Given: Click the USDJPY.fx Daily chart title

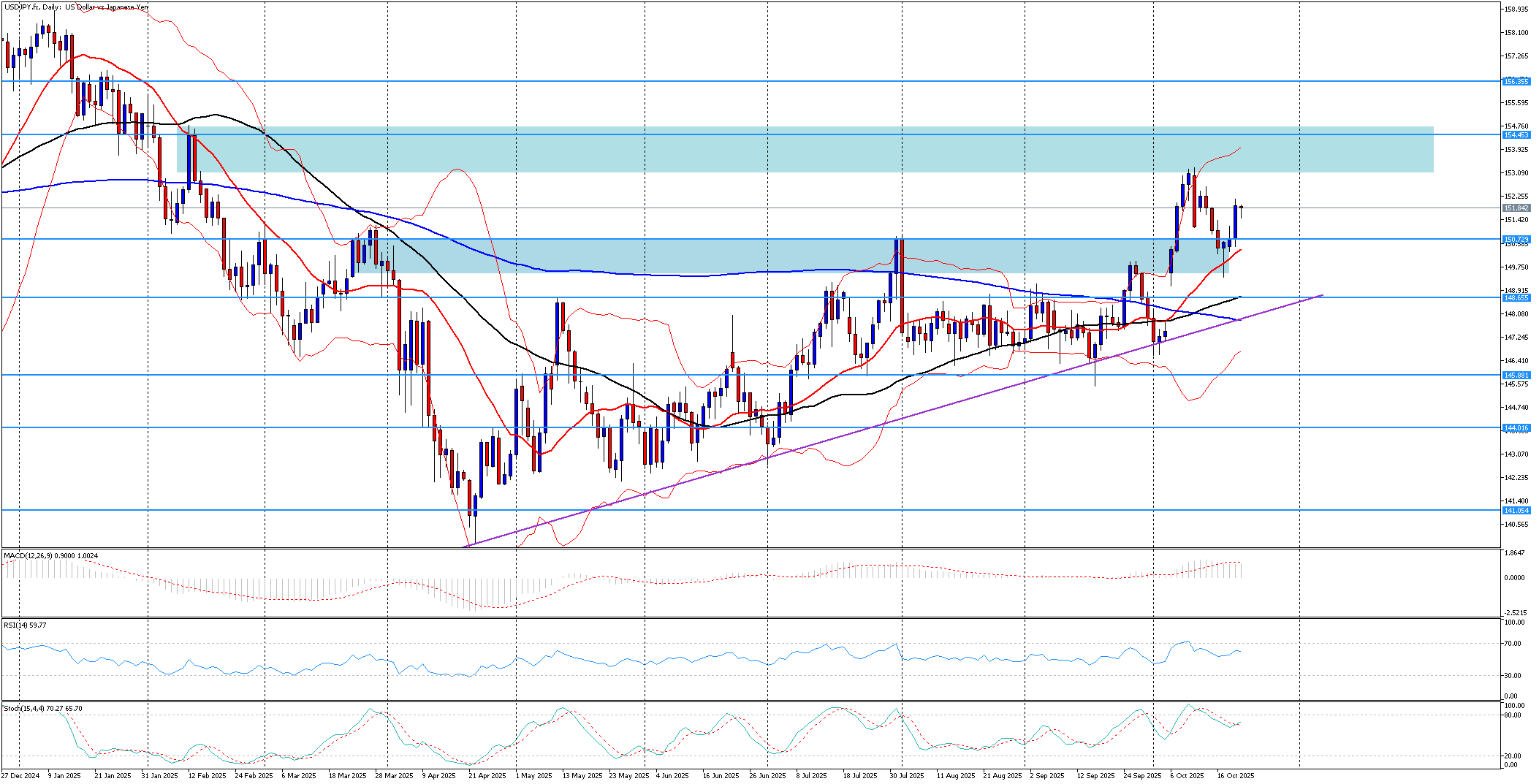Looking at the screenshot, I should click(77, 7).
